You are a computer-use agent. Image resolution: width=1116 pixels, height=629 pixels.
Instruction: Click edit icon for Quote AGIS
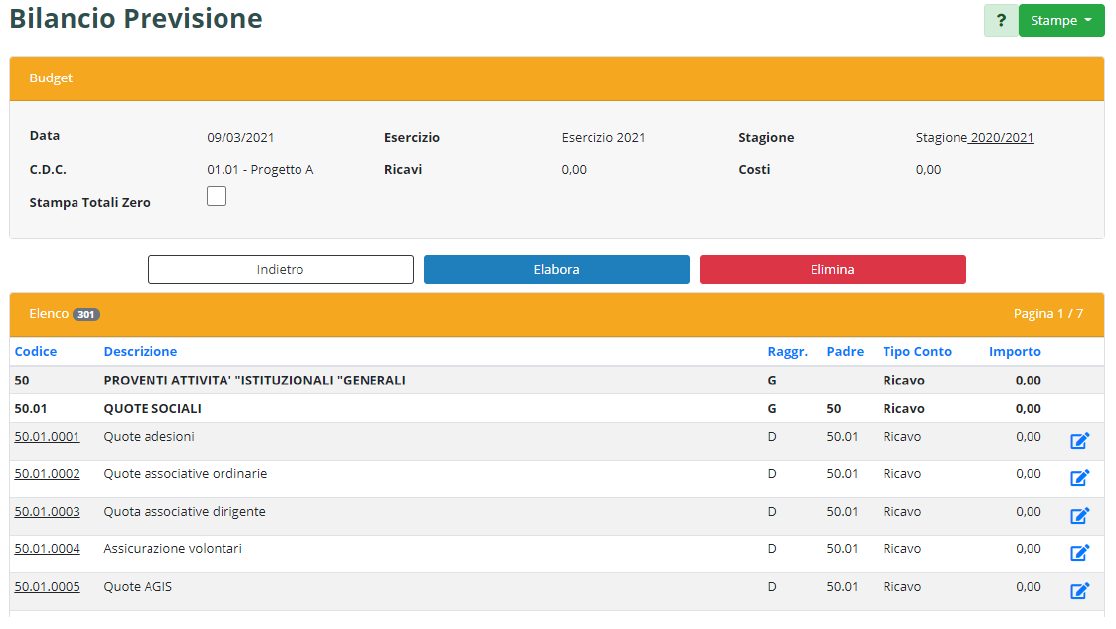(1079, 591)
